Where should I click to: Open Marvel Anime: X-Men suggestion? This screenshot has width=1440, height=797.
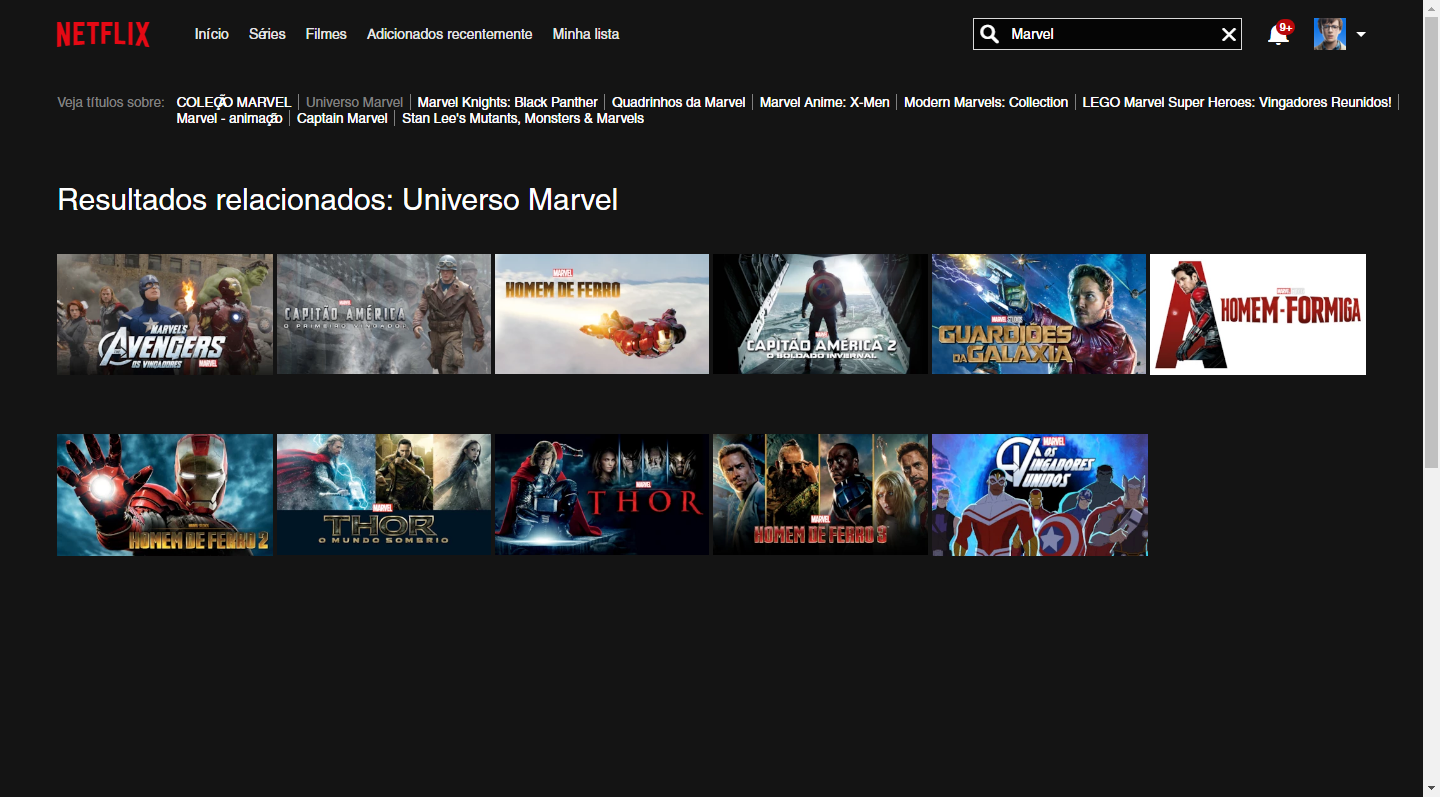[x=825, y=102]
